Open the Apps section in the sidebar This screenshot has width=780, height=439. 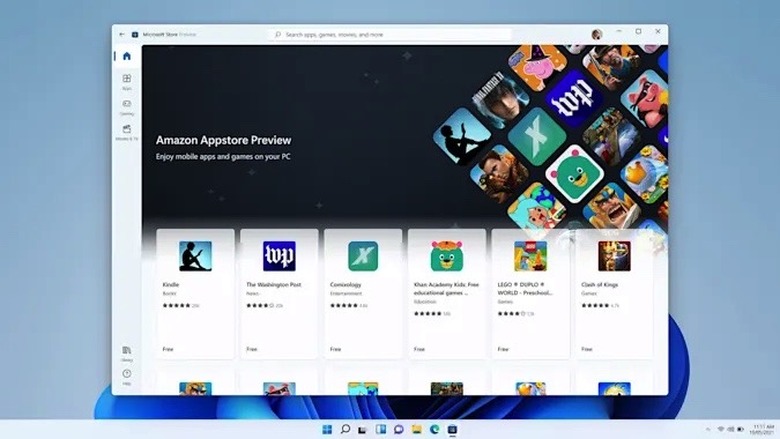coord(127,82)
